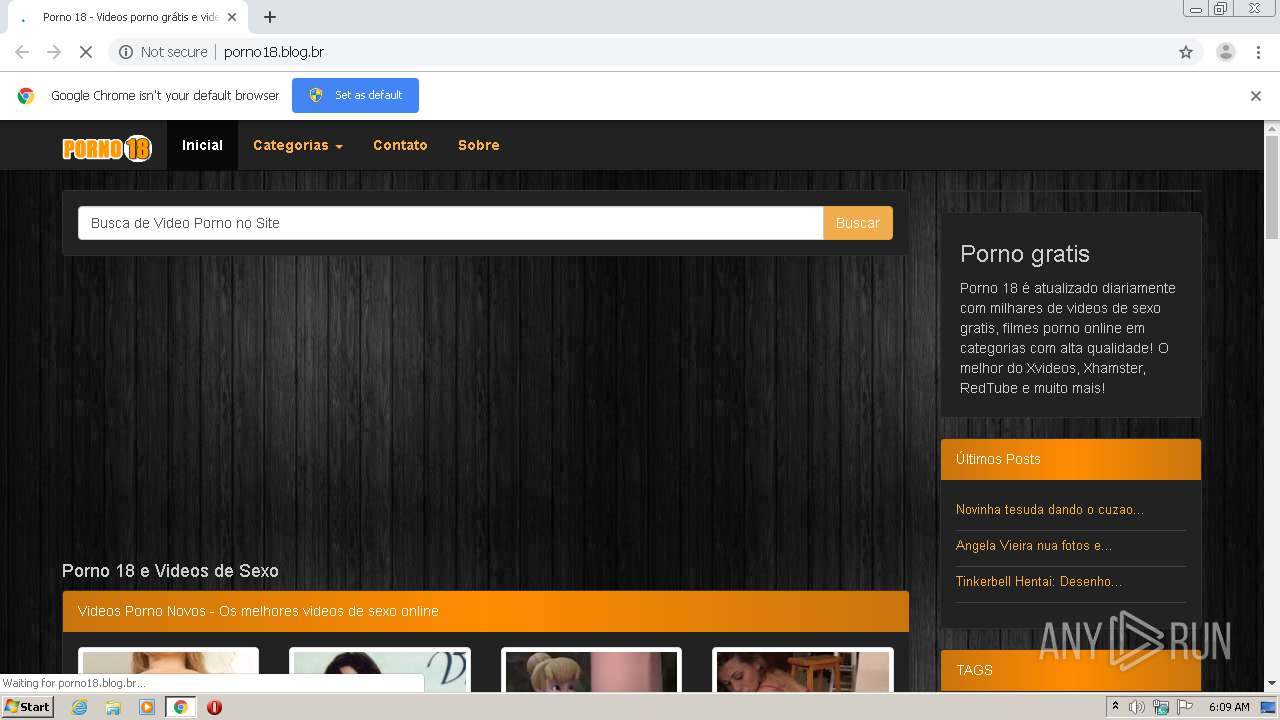Close the current browser tab
The height and width of the screenshot is (720, 1280).
[x=231, y=17]
